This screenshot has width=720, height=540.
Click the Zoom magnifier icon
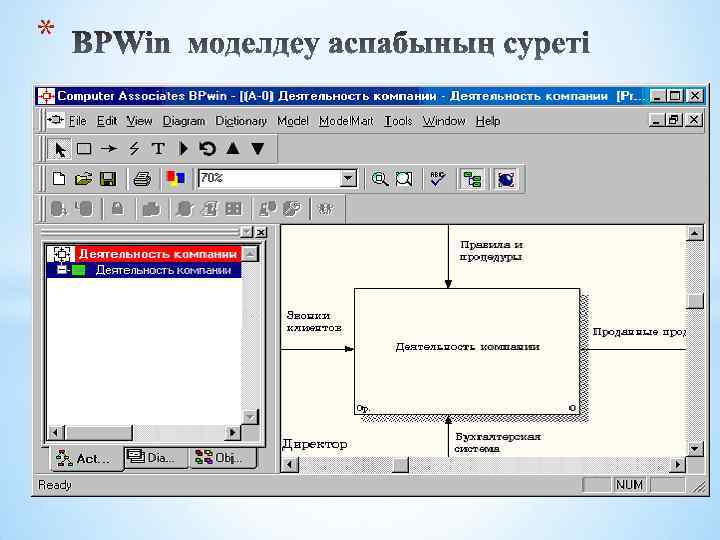(379, 179)
